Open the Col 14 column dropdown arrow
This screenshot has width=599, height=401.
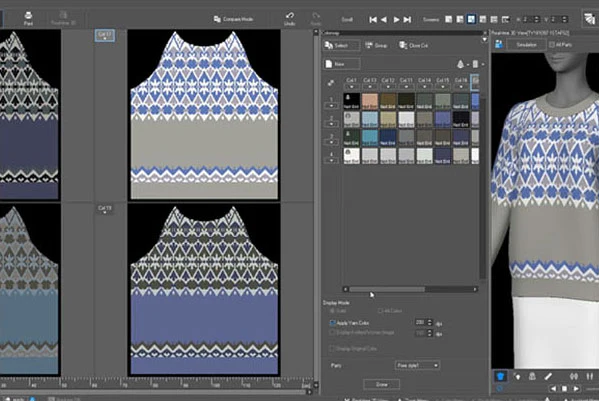(x=424, y=87)
